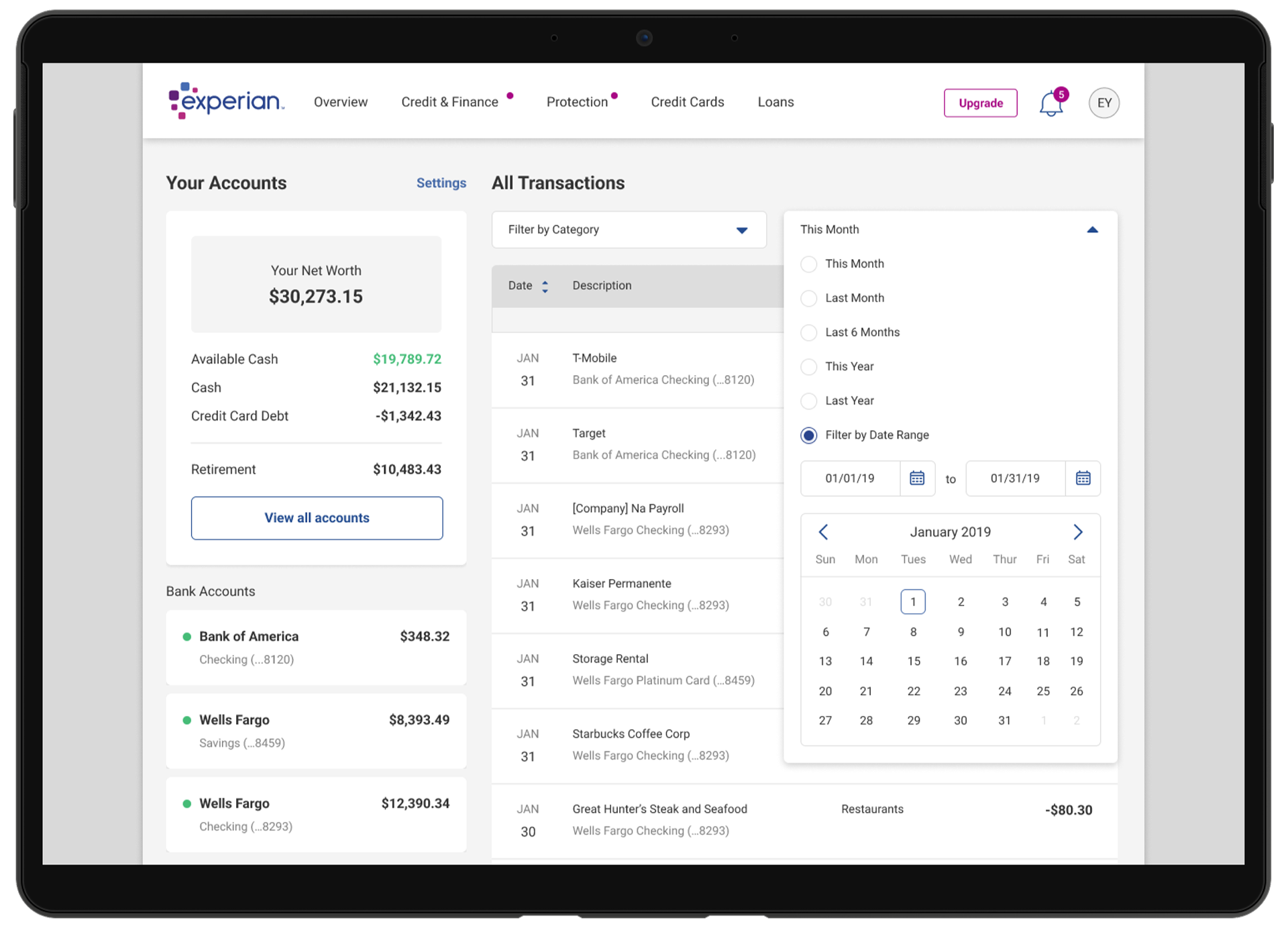
Task: Open the [Company] Na Payroll transaction
Action: click(637, 520)
